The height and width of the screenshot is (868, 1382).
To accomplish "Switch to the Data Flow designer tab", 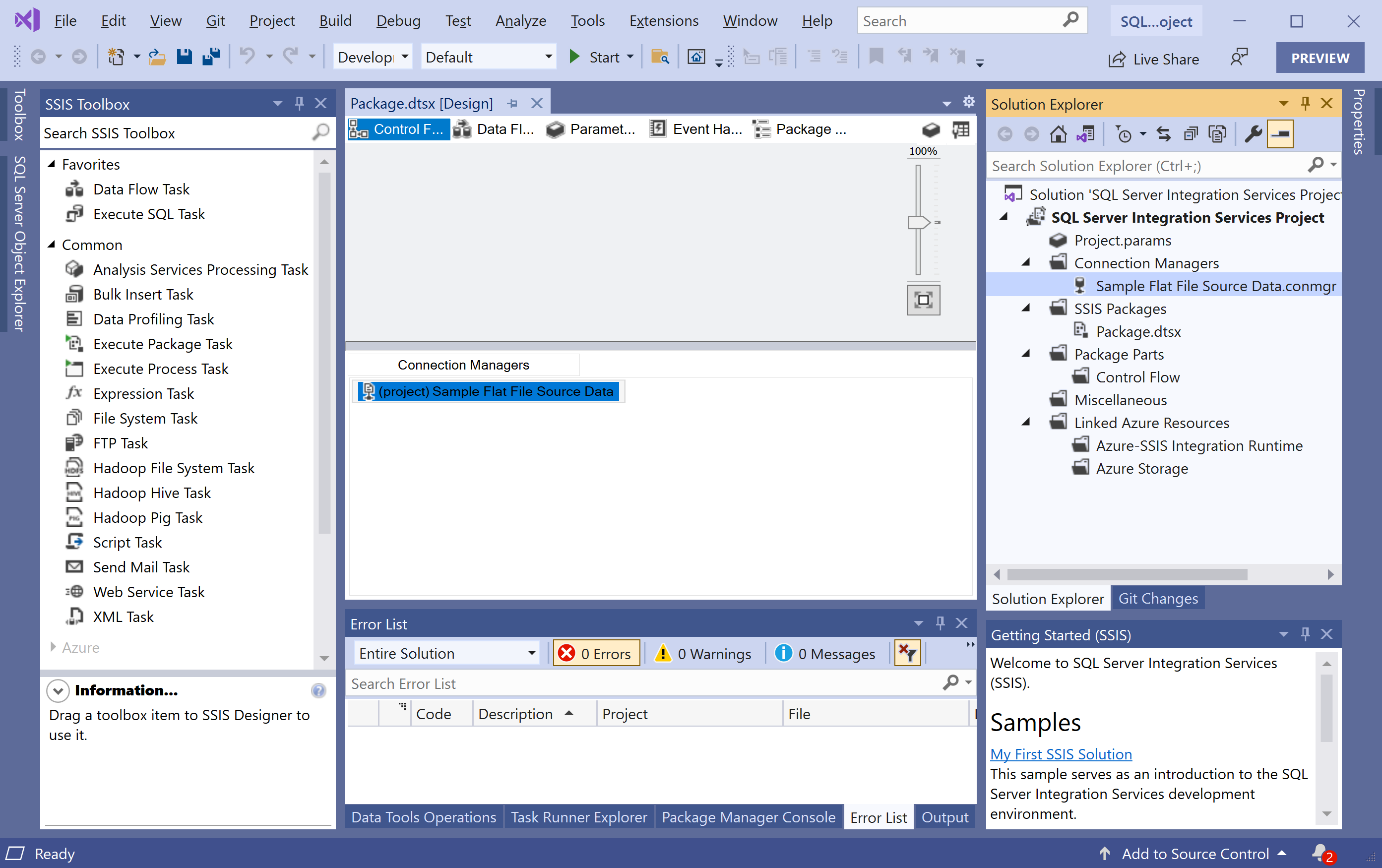I will point(495,129).
